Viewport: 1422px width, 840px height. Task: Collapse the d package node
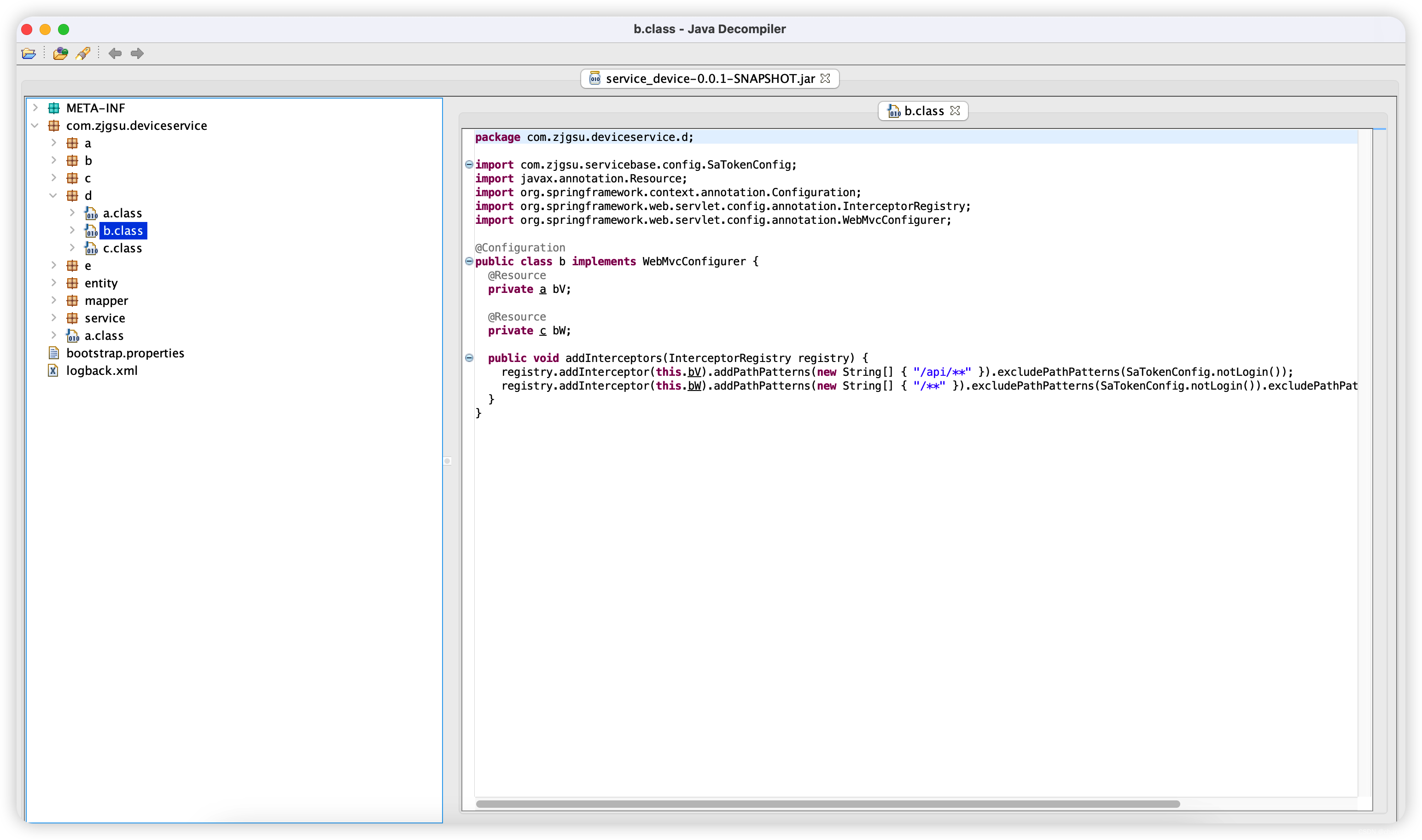[x=53, y=195]
